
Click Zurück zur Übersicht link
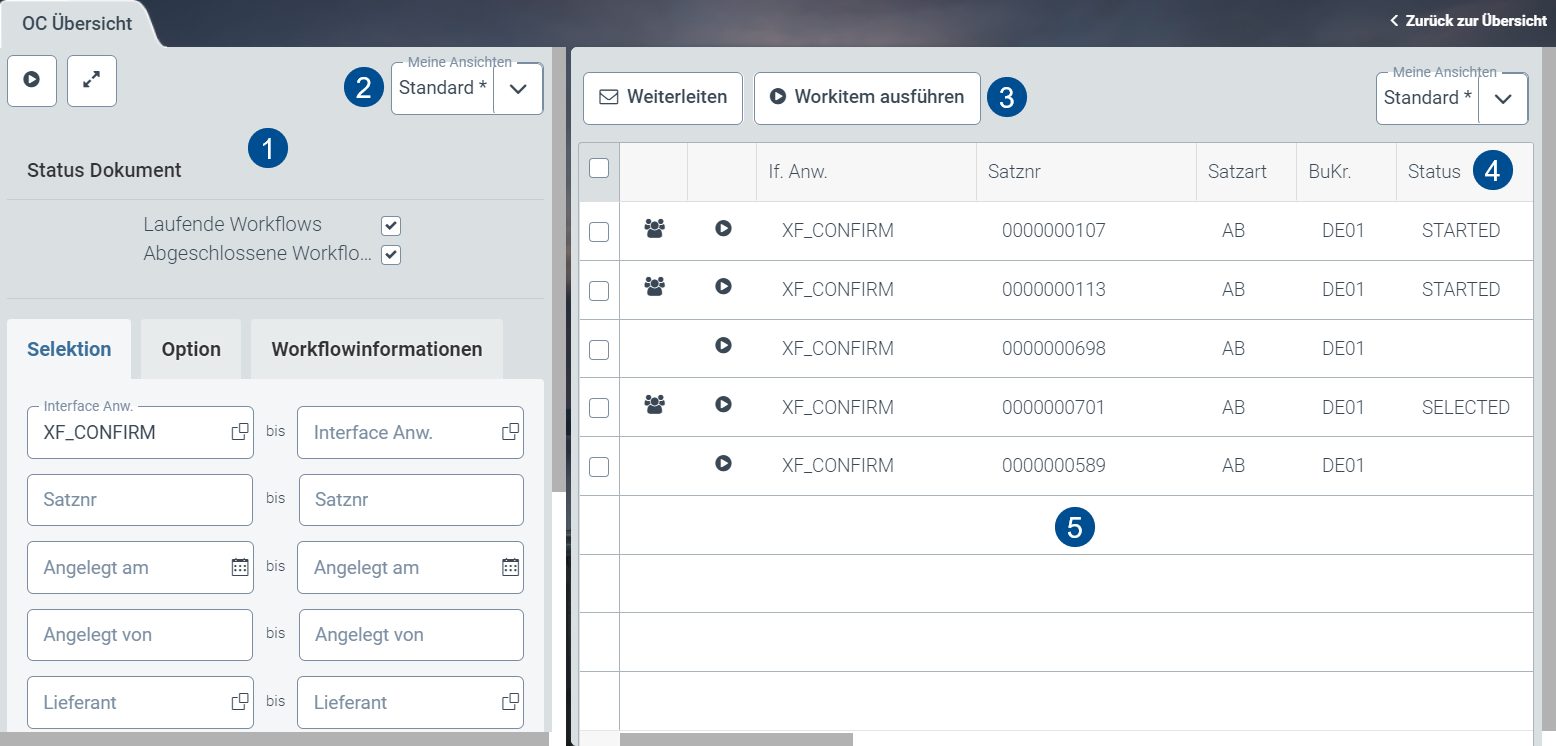[x=1468, y=21]
